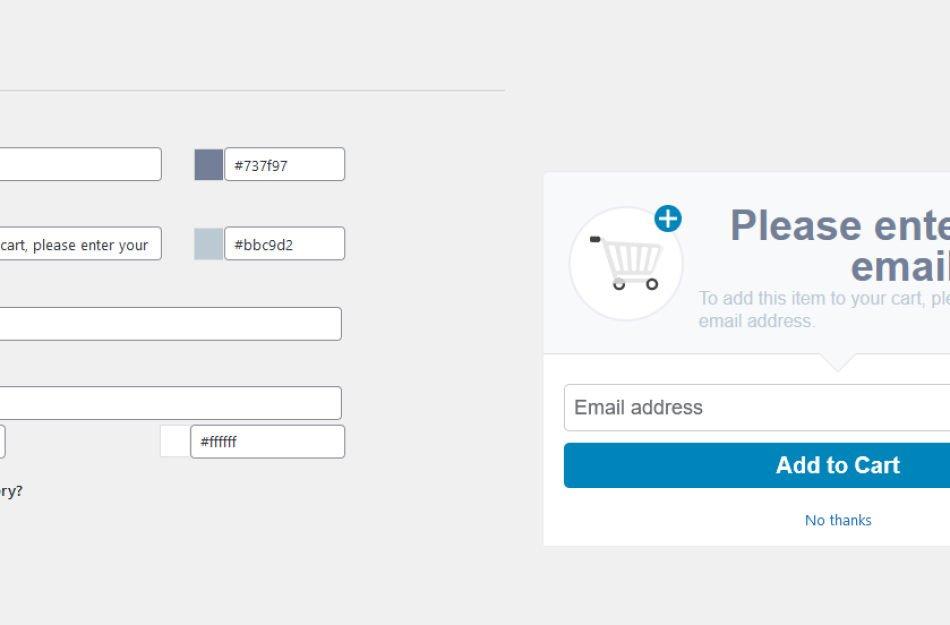The image size is (950, 625).
Task: Click the bold label ending in 'ry?'
Action: [10, 491]
